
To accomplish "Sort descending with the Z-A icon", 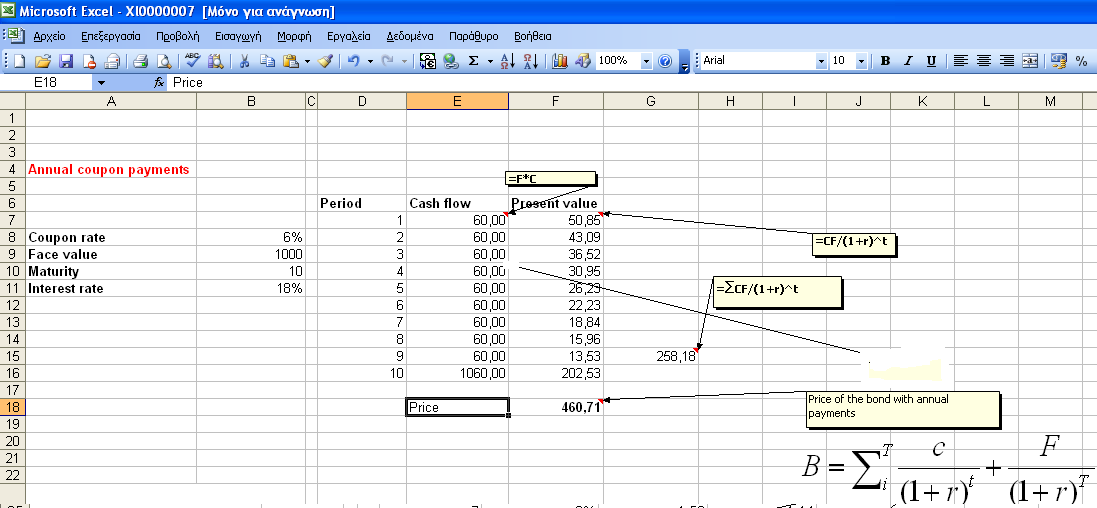I will (531, 61).
